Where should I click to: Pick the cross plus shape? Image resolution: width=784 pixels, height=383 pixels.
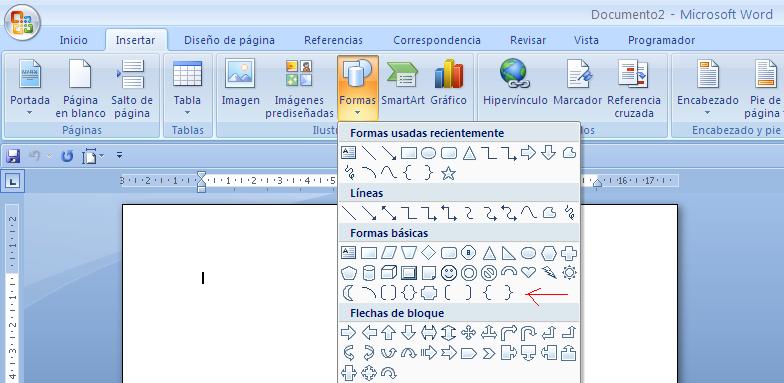click(x=569, y=253)
